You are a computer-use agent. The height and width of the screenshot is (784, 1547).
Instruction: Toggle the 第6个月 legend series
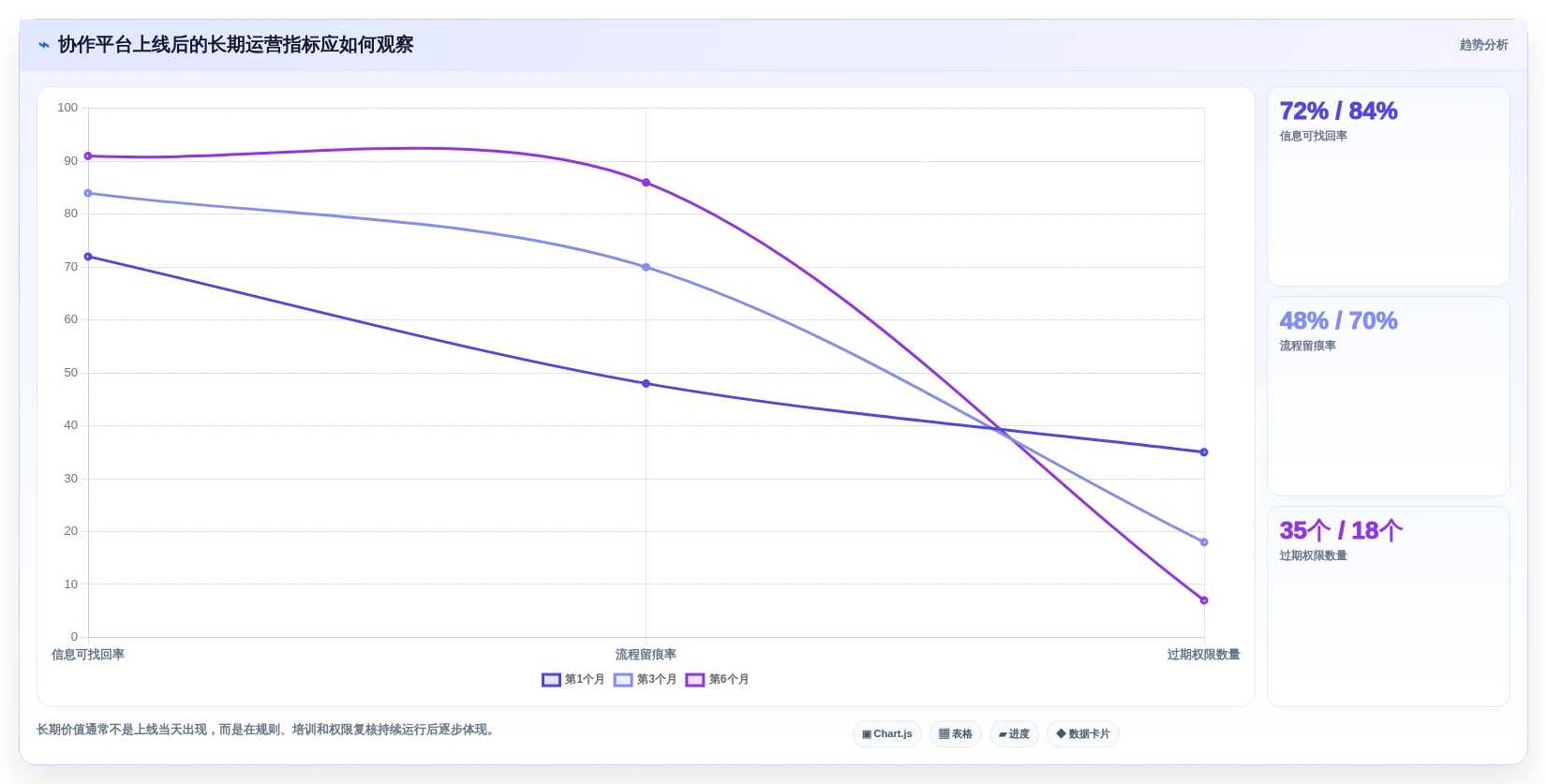(x=718, y=680)
